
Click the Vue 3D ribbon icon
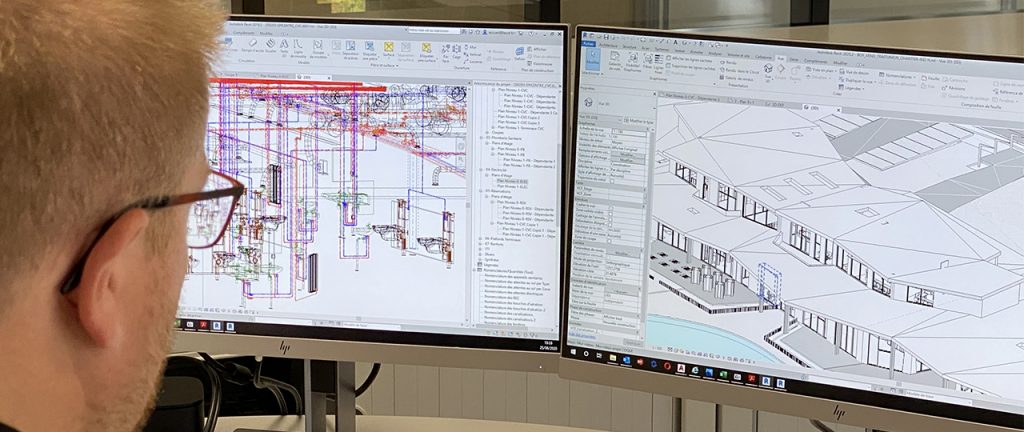[x=768, y=70]
